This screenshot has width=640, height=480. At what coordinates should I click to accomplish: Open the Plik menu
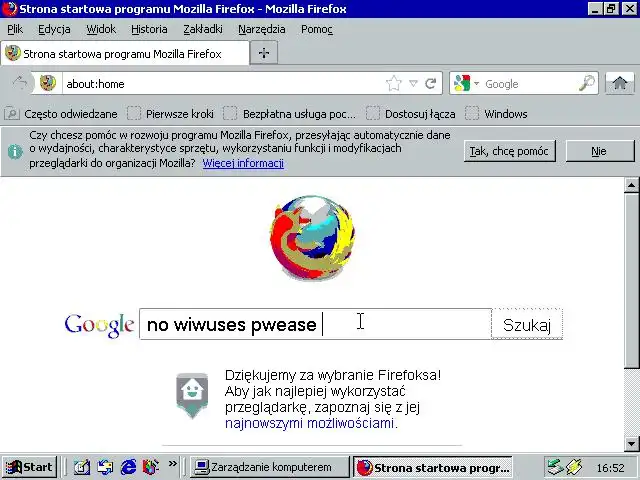pyautogui.click(x=15, y=29)
